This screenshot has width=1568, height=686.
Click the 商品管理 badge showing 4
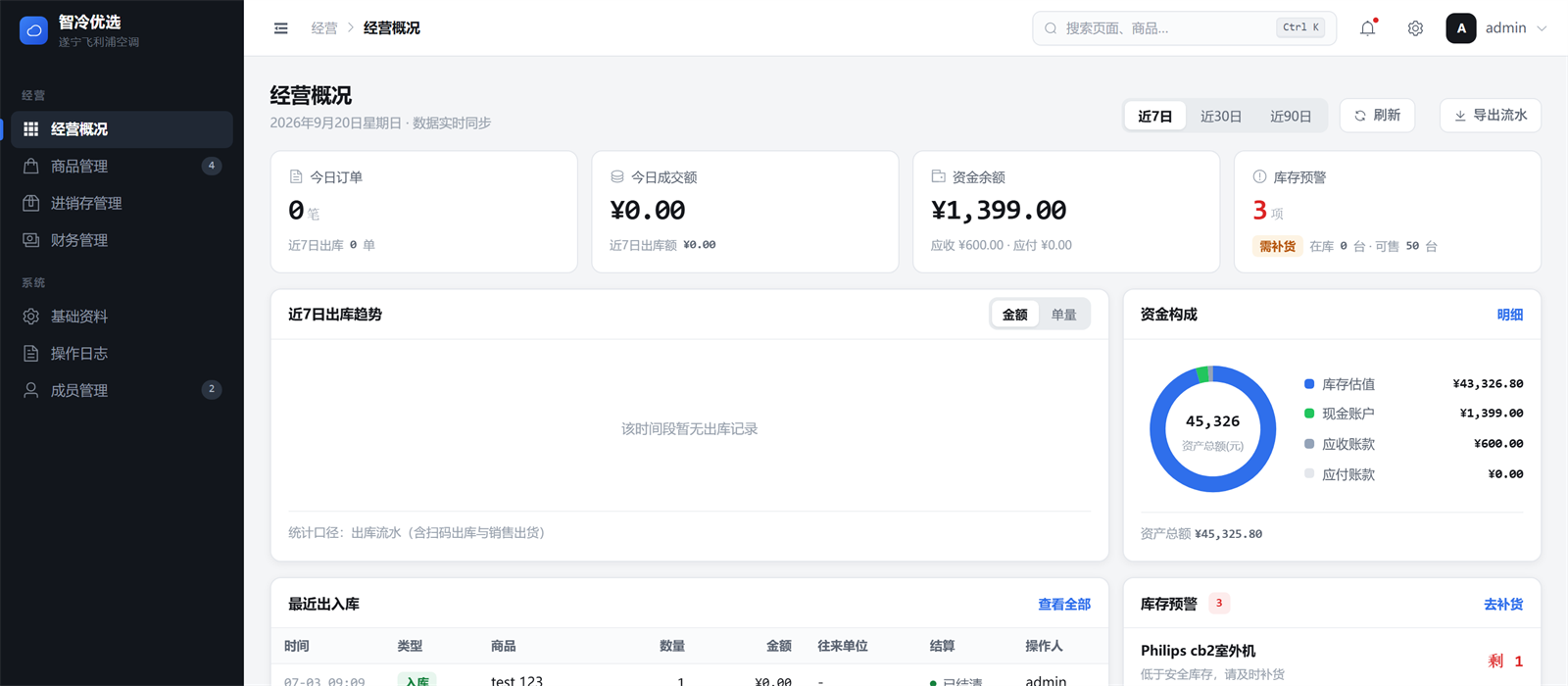[212, 166]
